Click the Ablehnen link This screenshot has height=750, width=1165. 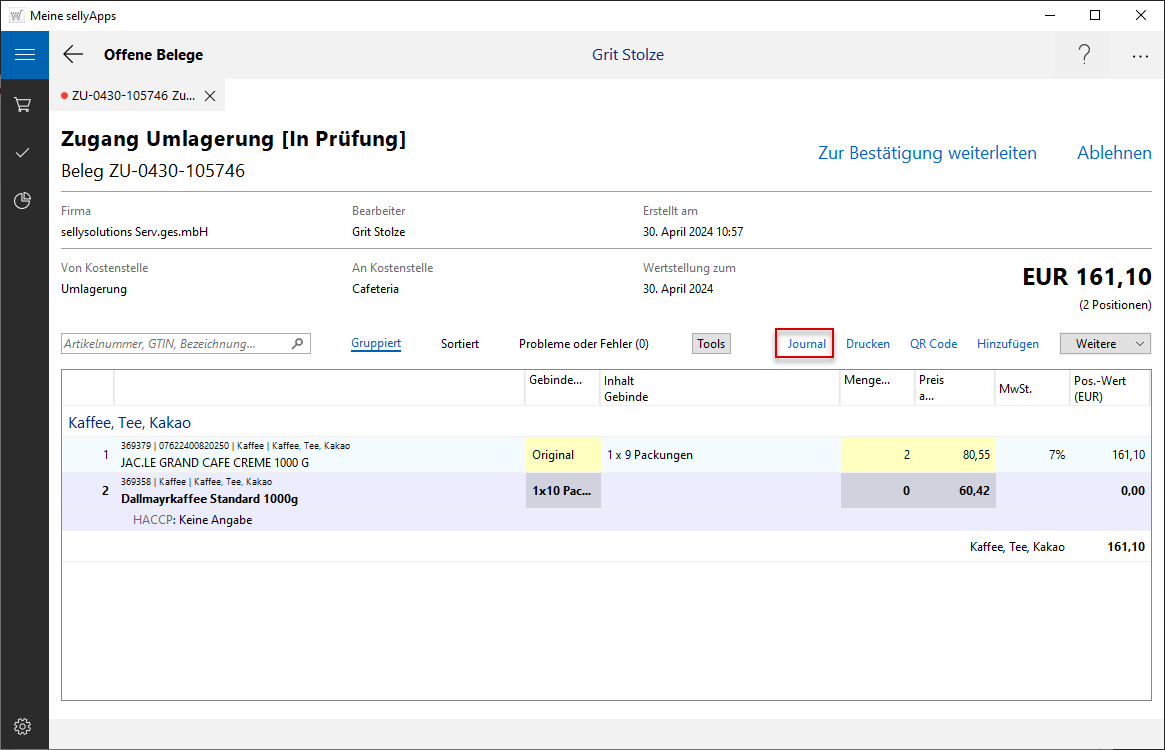[x=1114, y=153]
